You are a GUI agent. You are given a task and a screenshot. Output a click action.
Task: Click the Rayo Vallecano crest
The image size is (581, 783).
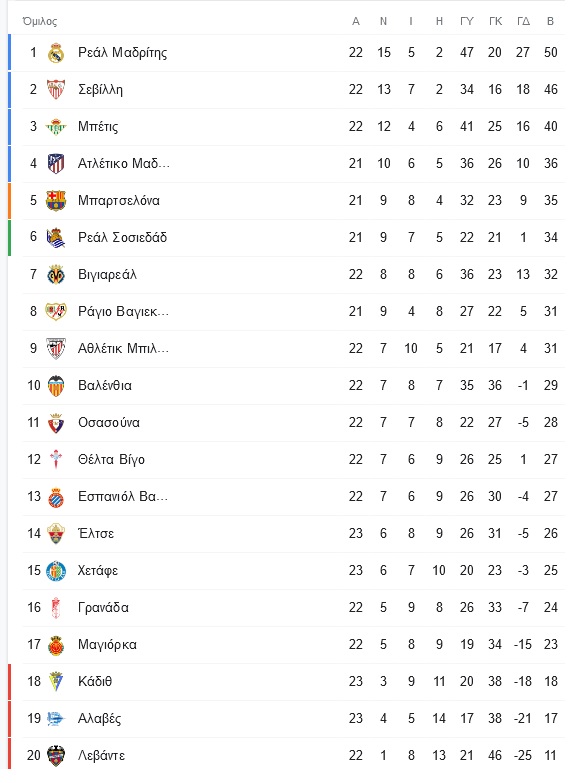click(x=56, y=312)
